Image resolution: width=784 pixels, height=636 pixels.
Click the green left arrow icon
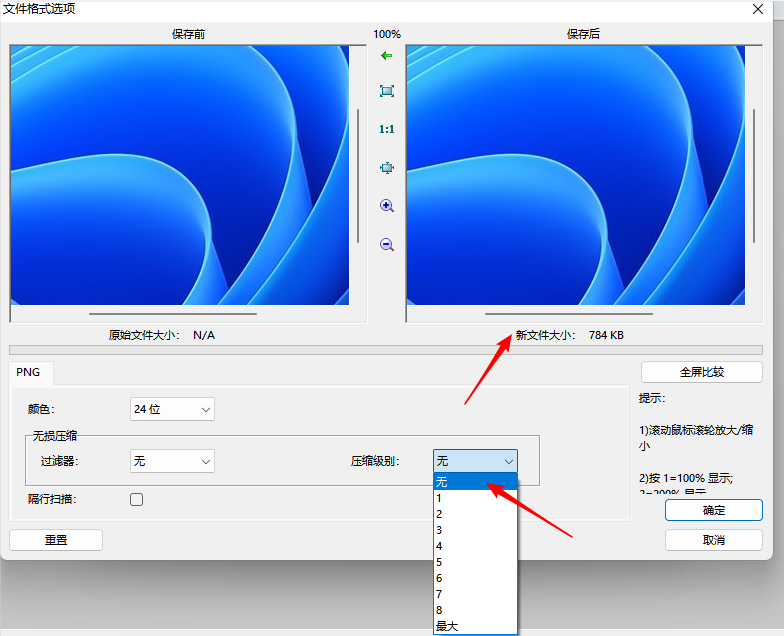[x=386, y=56]
